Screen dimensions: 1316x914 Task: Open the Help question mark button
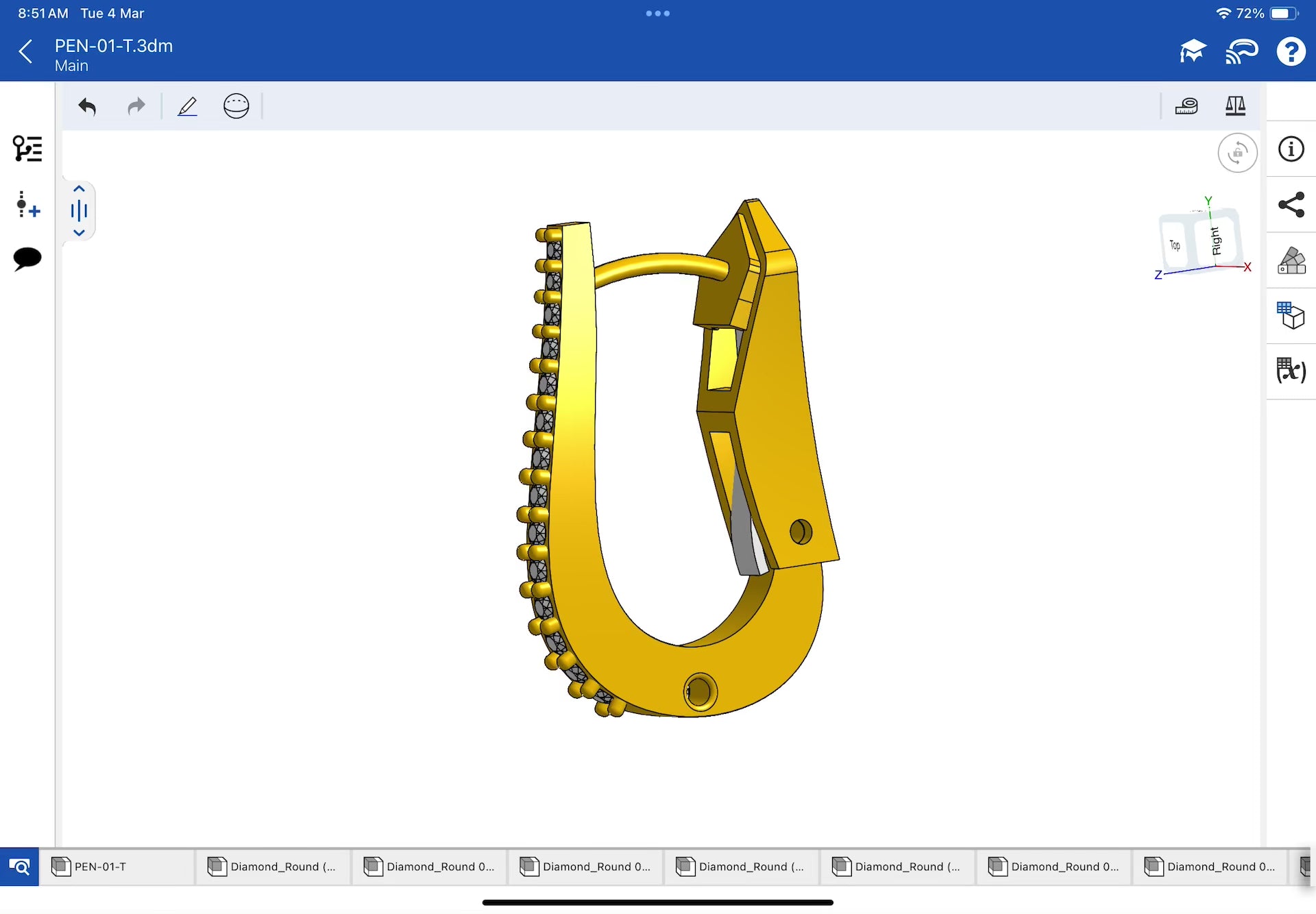tap(1291, 52)
